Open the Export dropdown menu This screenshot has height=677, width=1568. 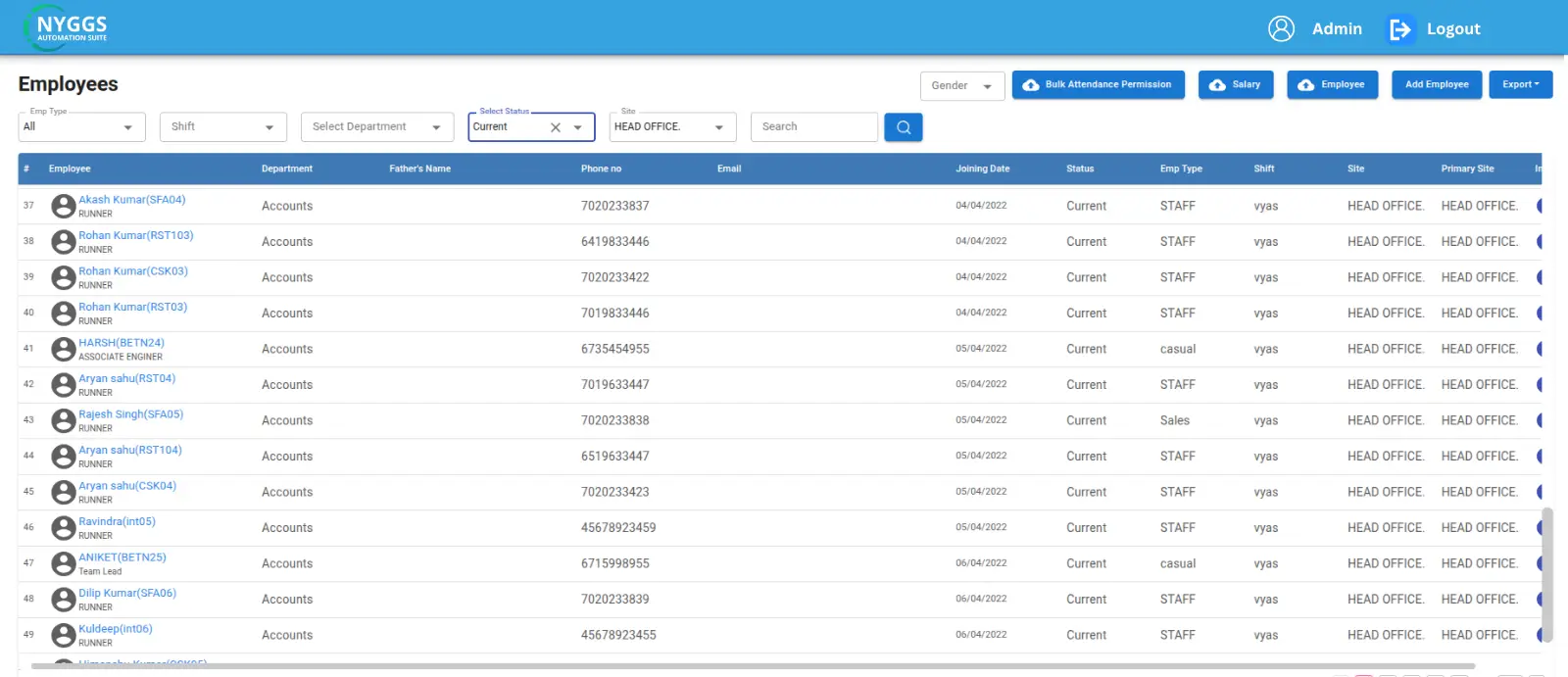1520,85
